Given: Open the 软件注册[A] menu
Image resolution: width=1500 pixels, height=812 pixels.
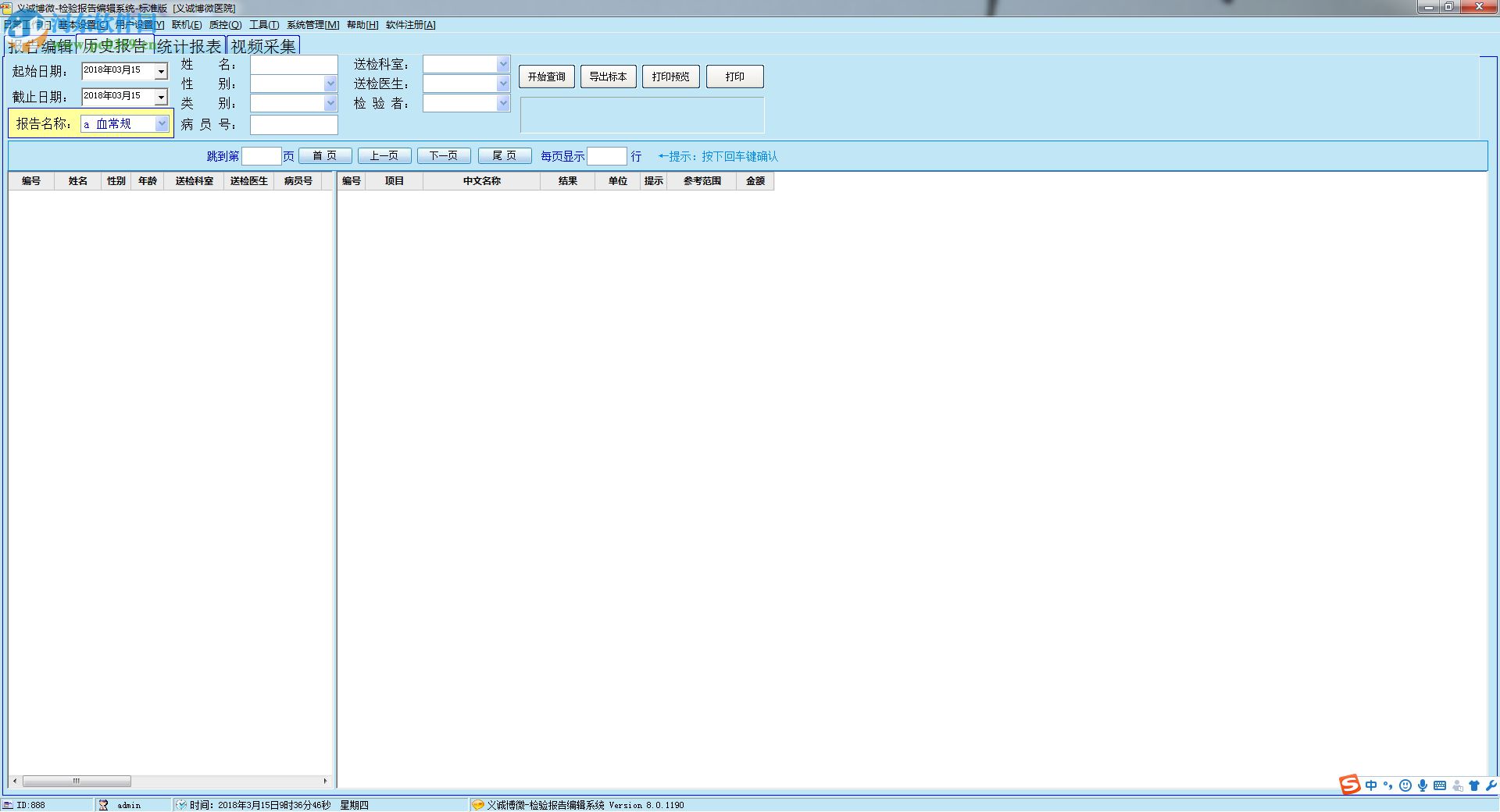Looking at the screenshot, I should pyautogui.click(x=411, y=25).
